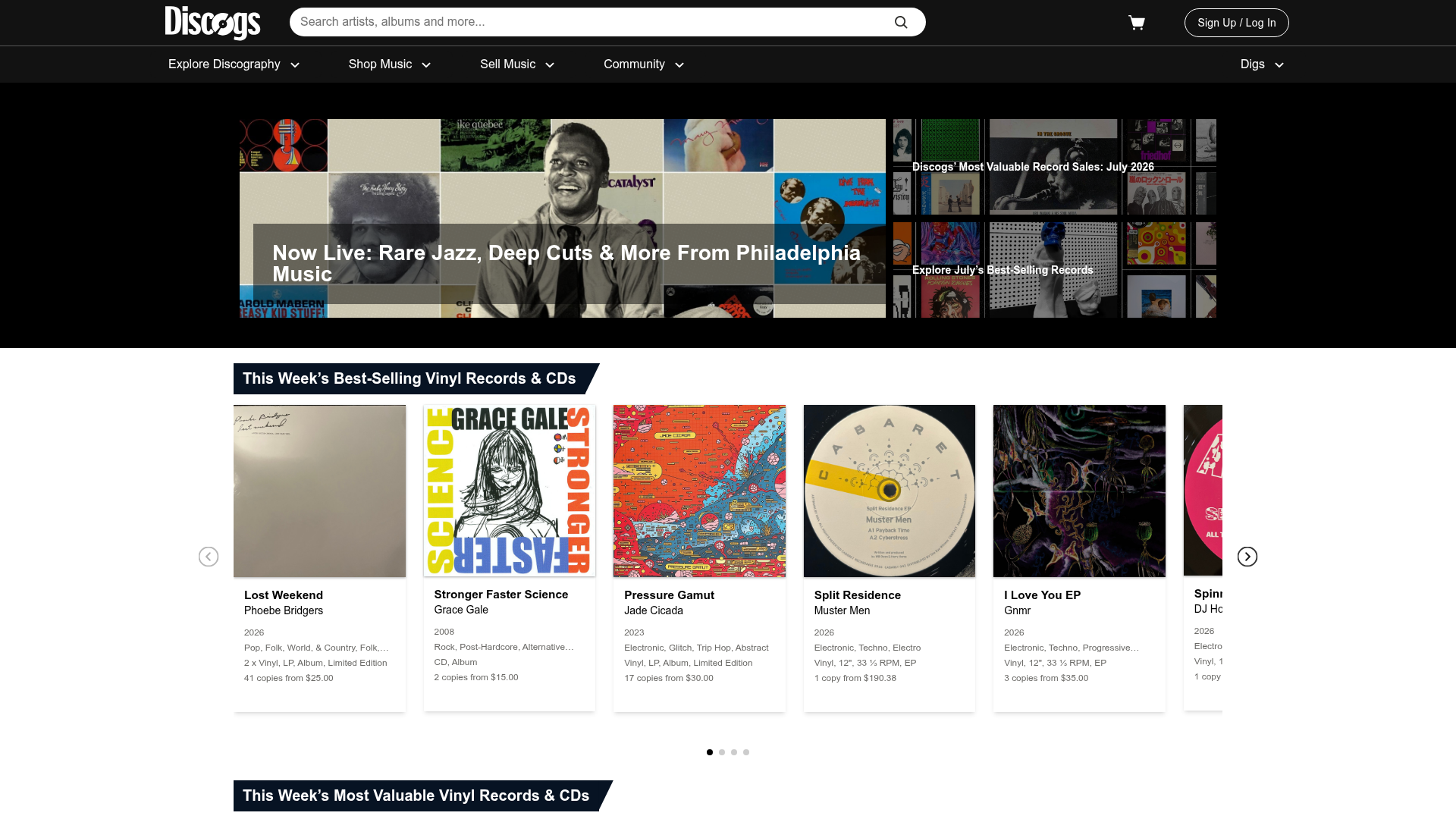Viewport: 1456px width, 819px height.
Task: Open Pressure Gamut cover art
Action: 699,491
